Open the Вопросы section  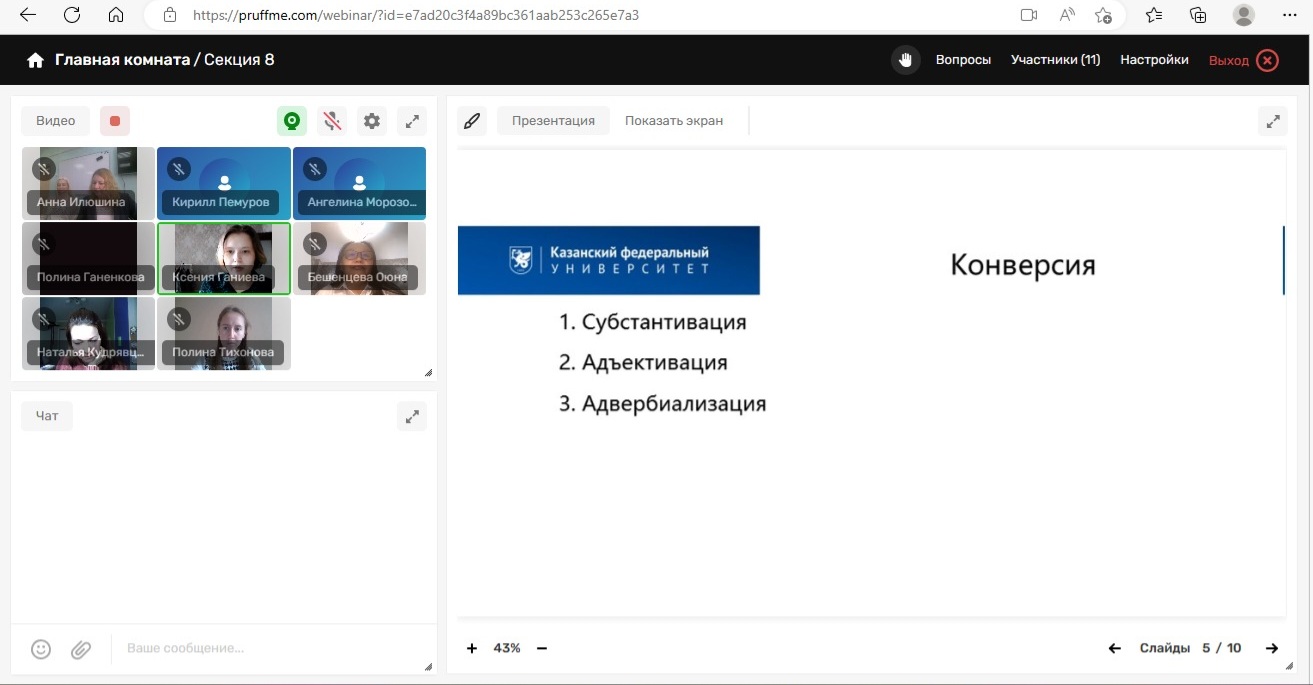(x=963, y=60)
